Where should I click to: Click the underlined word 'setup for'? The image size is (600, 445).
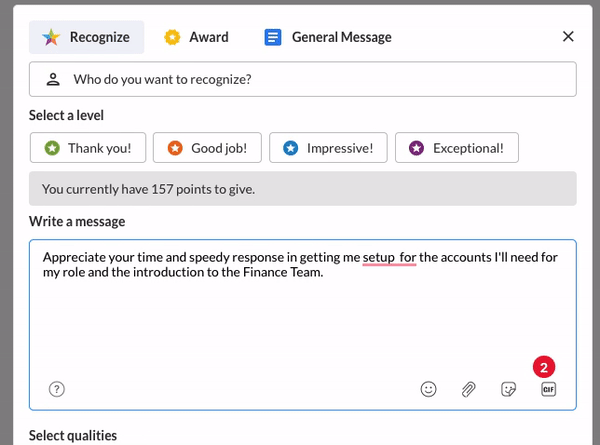[389, 257]
